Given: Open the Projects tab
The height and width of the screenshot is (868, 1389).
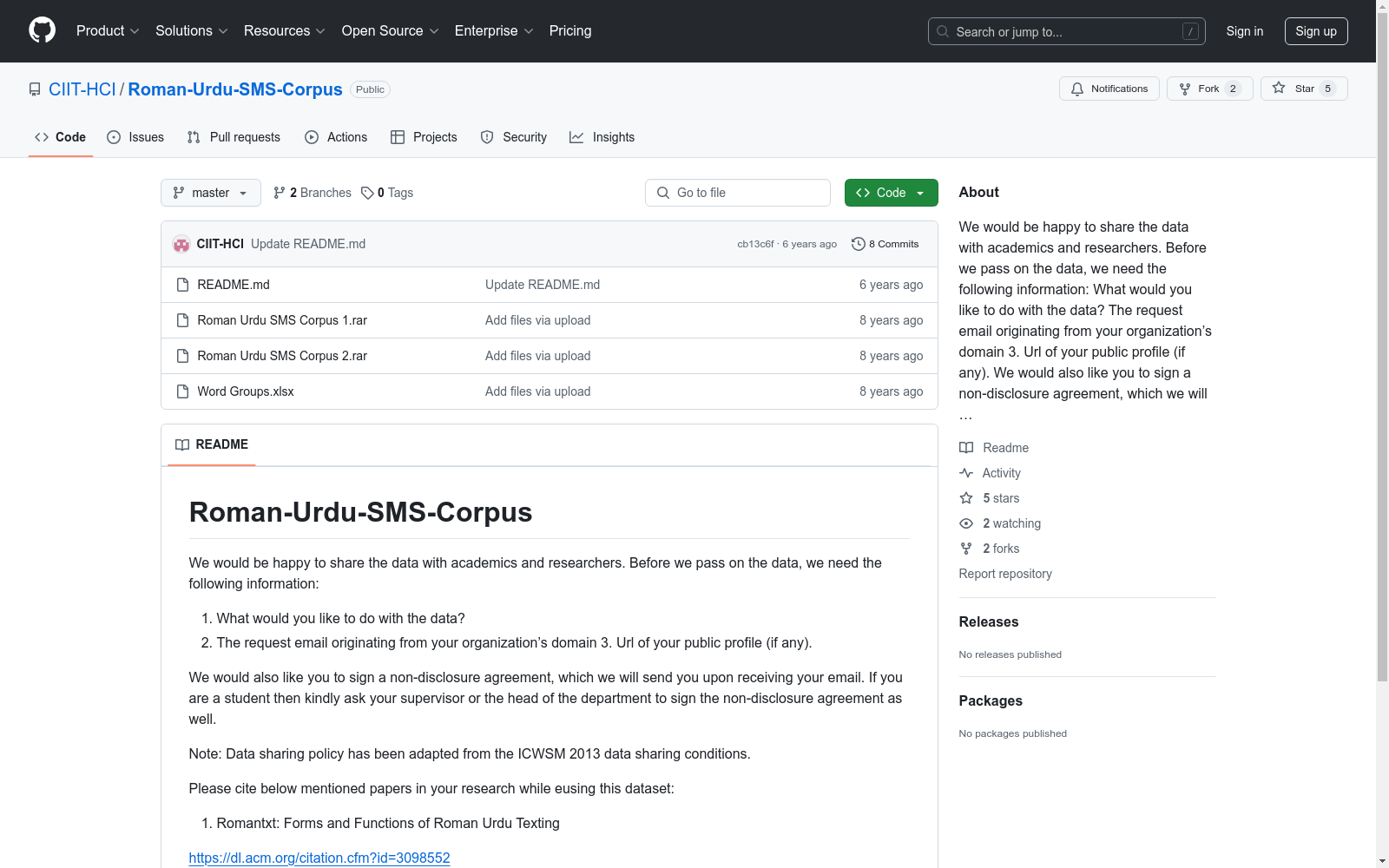Looking at the screenshot, I should [424, 137].
